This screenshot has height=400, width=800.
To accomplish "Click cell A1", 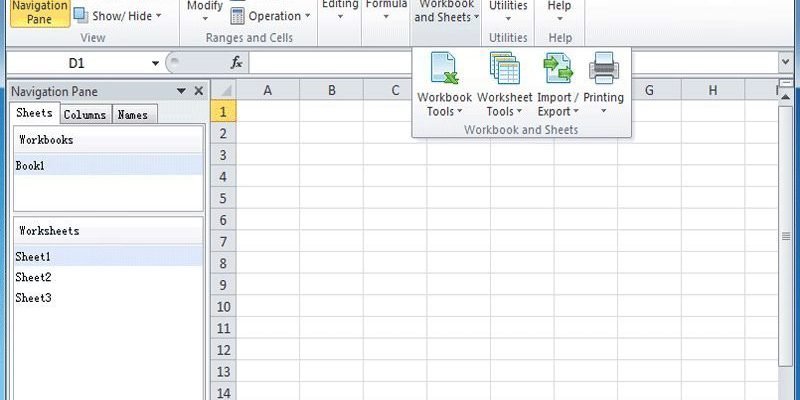I will (267, 112).
